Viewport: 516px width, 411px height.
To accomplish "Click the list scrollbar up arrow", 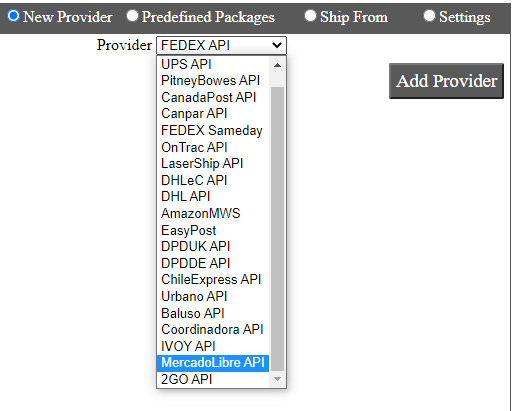I will coord(277,65).
